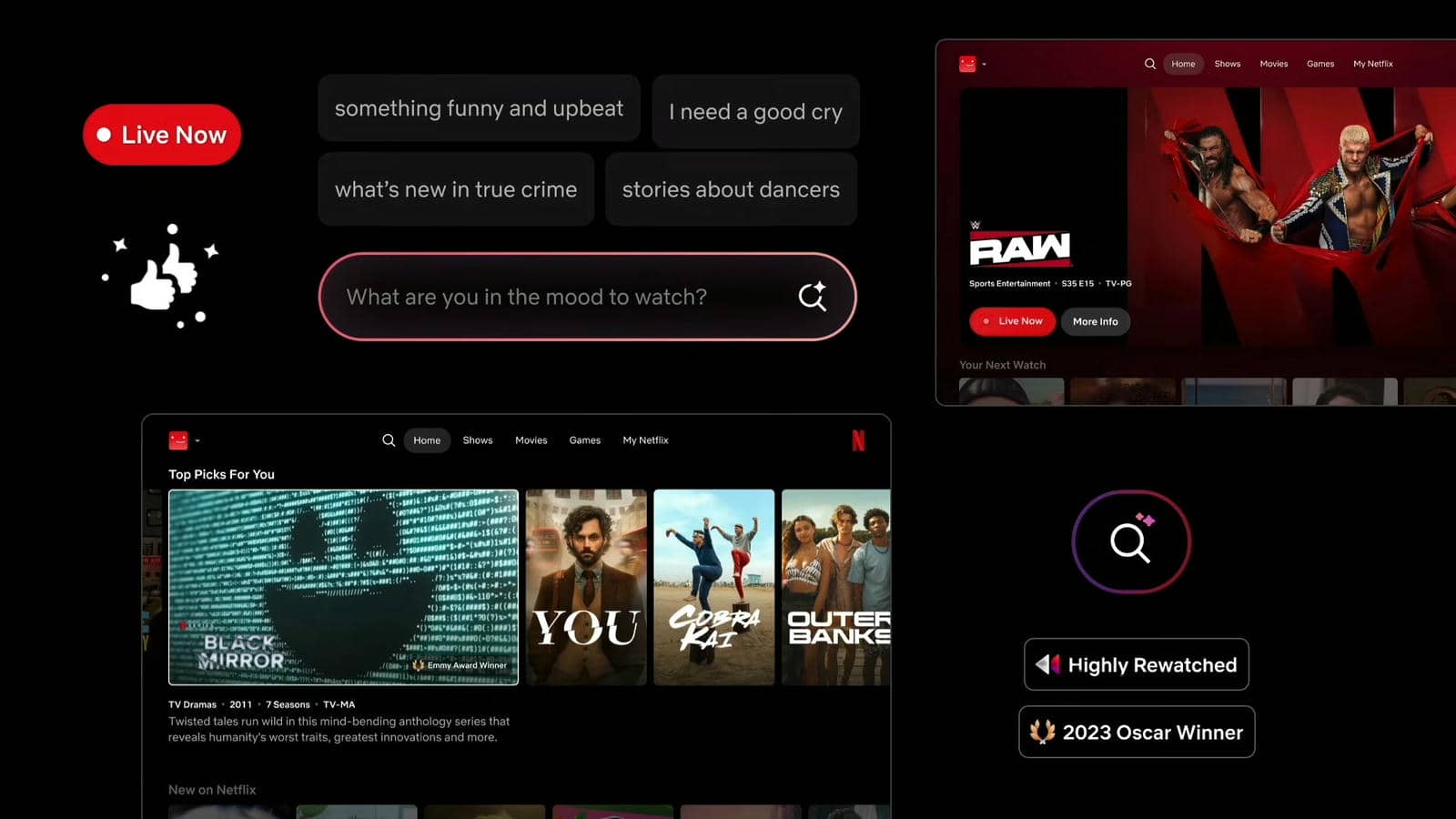Click the double thumbs-up icon

click(164, 277)
